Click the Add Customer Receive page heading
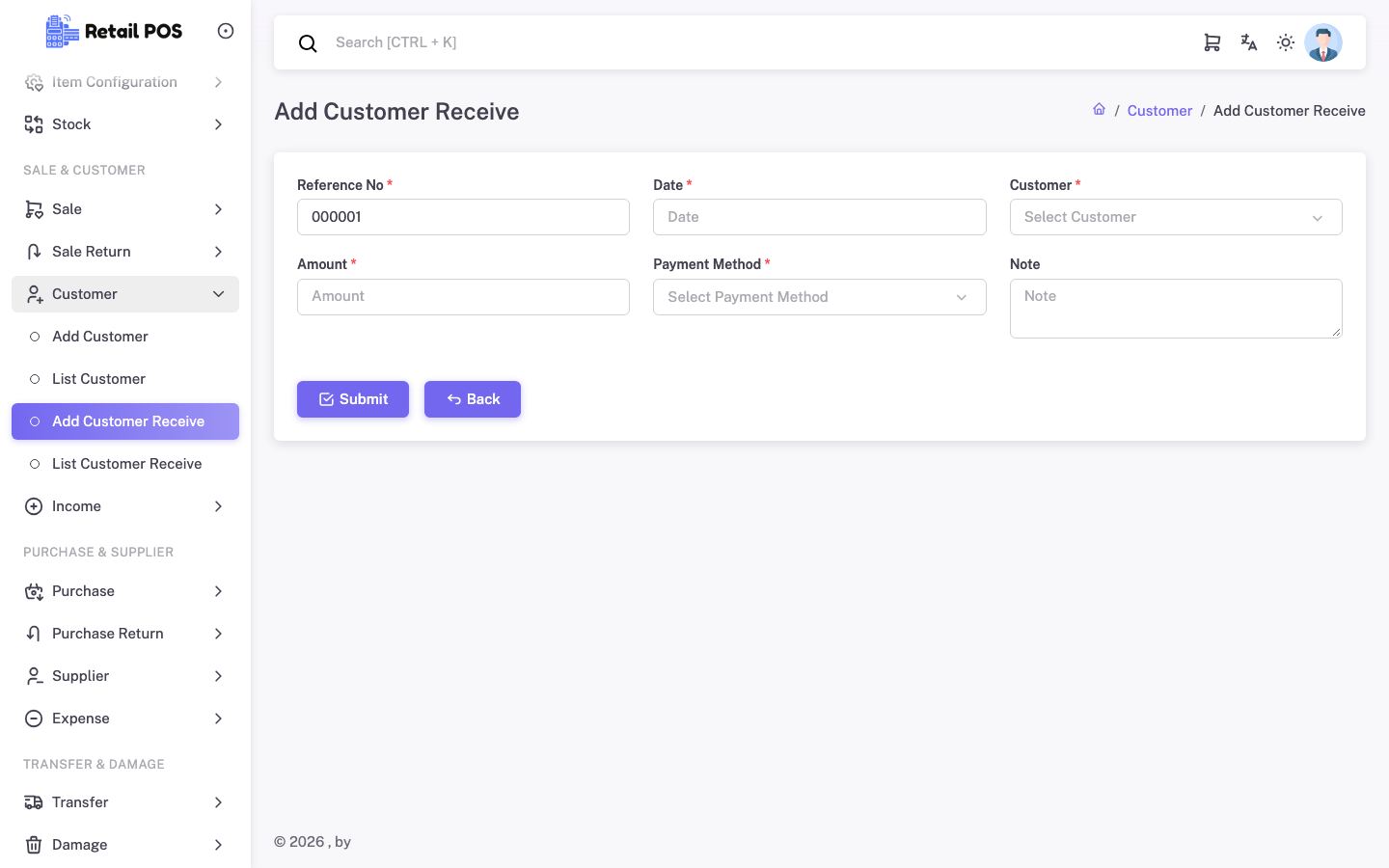Screen dimensions: 1389x868 click(396, 112)
